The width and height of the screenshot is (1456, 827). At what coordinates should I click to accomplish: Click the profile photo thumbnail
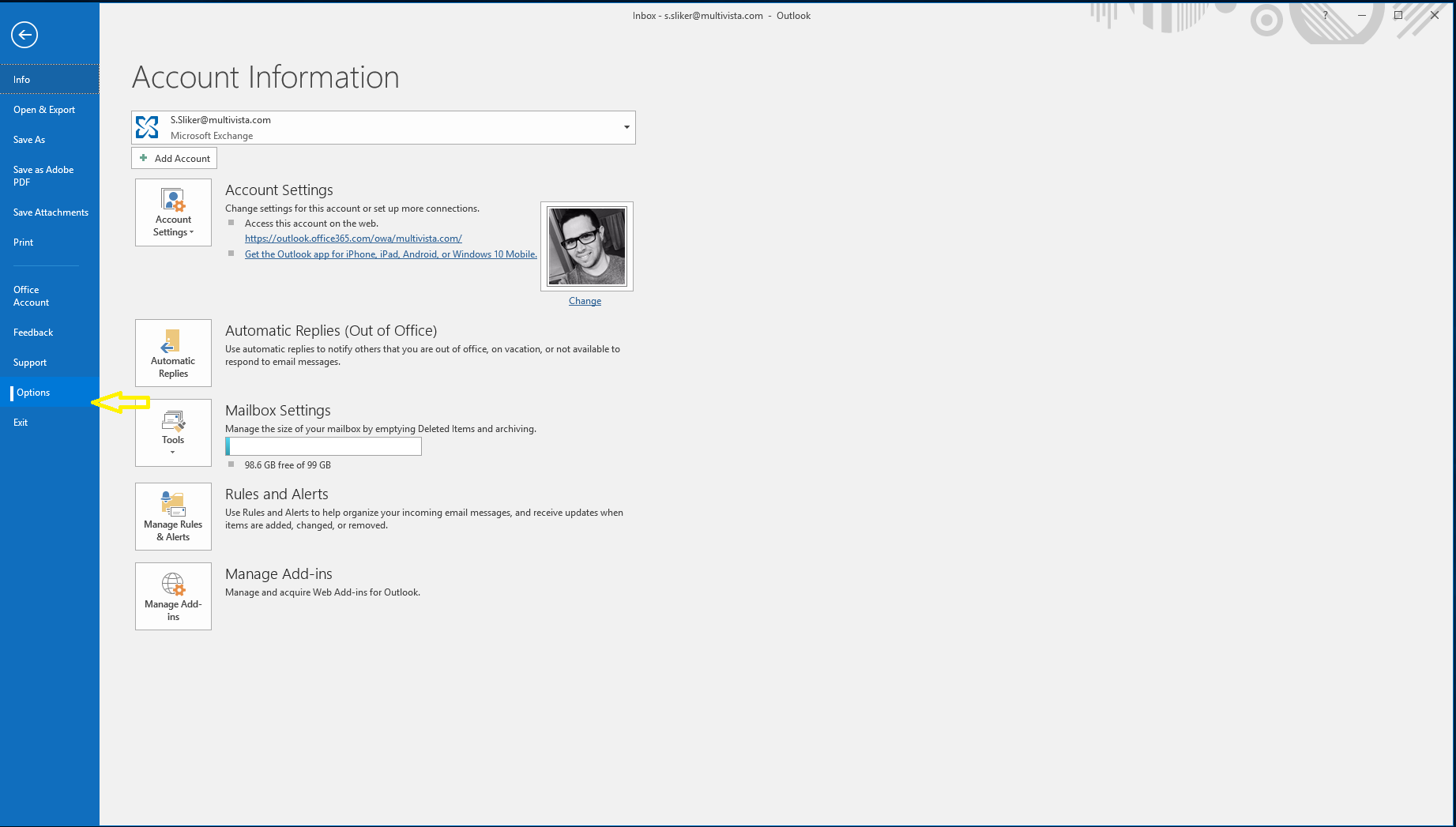click(587, 246)
